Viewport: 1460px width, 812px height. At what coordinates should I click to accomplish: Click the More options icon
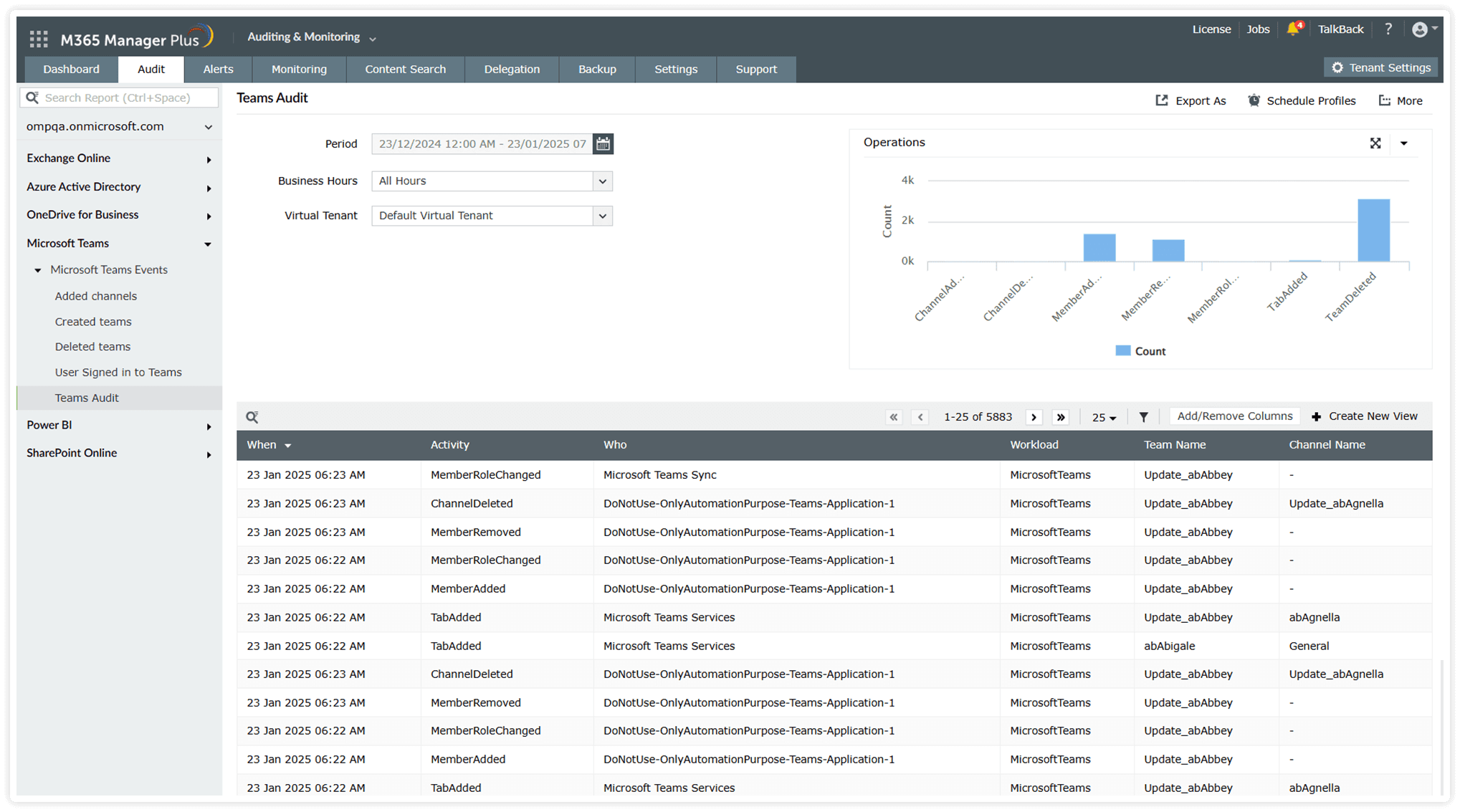[1385, 100]
